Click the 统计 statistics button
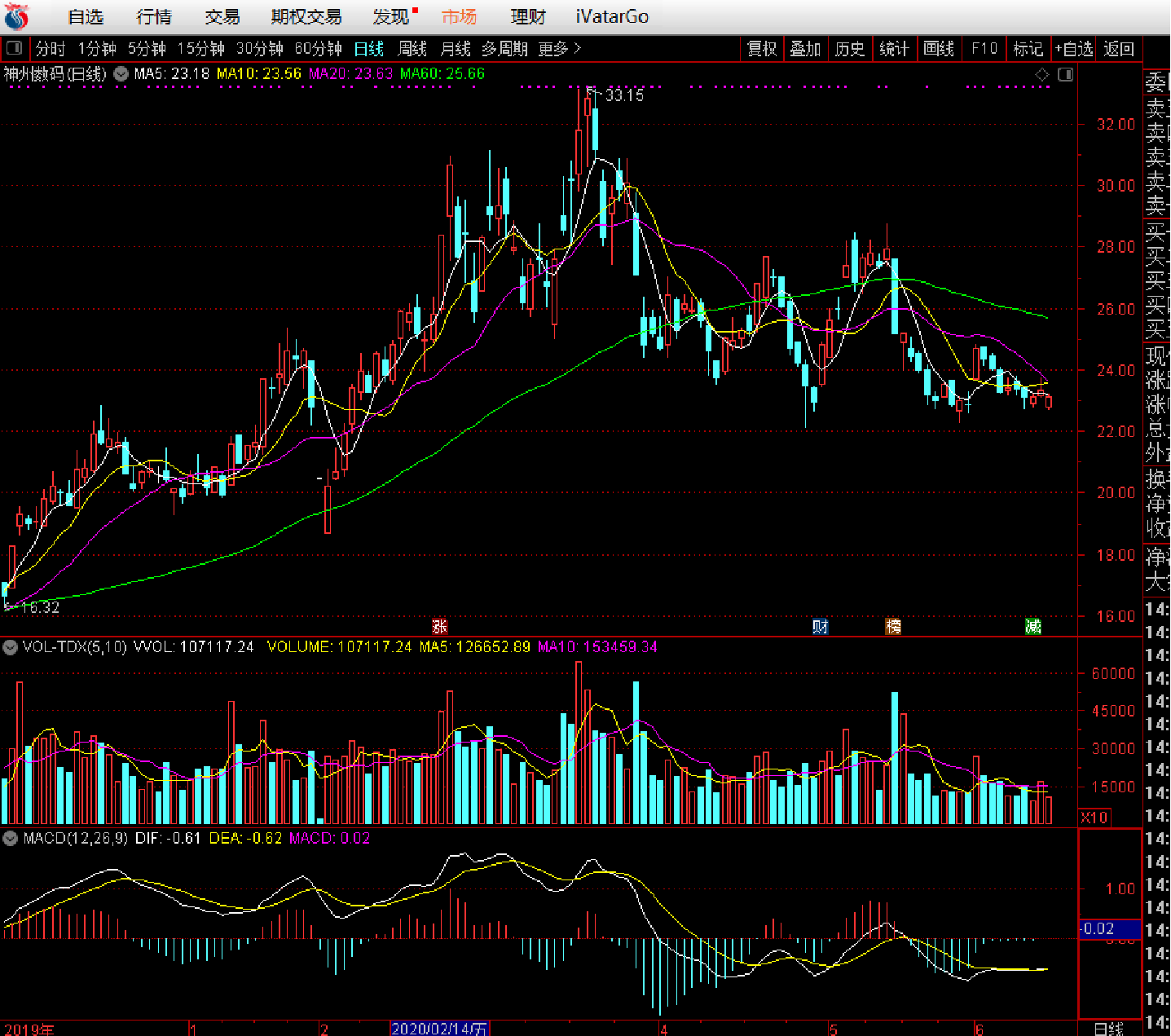Image resolution: width=1171 pixels, height=1036 pixels. click(x=894, y=49)
